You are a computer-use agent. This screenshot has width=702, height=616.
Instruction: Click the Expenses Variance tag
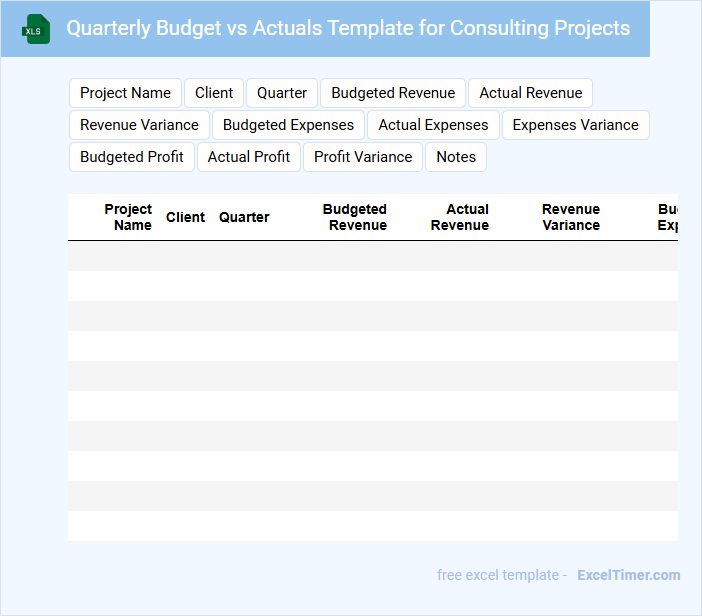tap(575, 125)
